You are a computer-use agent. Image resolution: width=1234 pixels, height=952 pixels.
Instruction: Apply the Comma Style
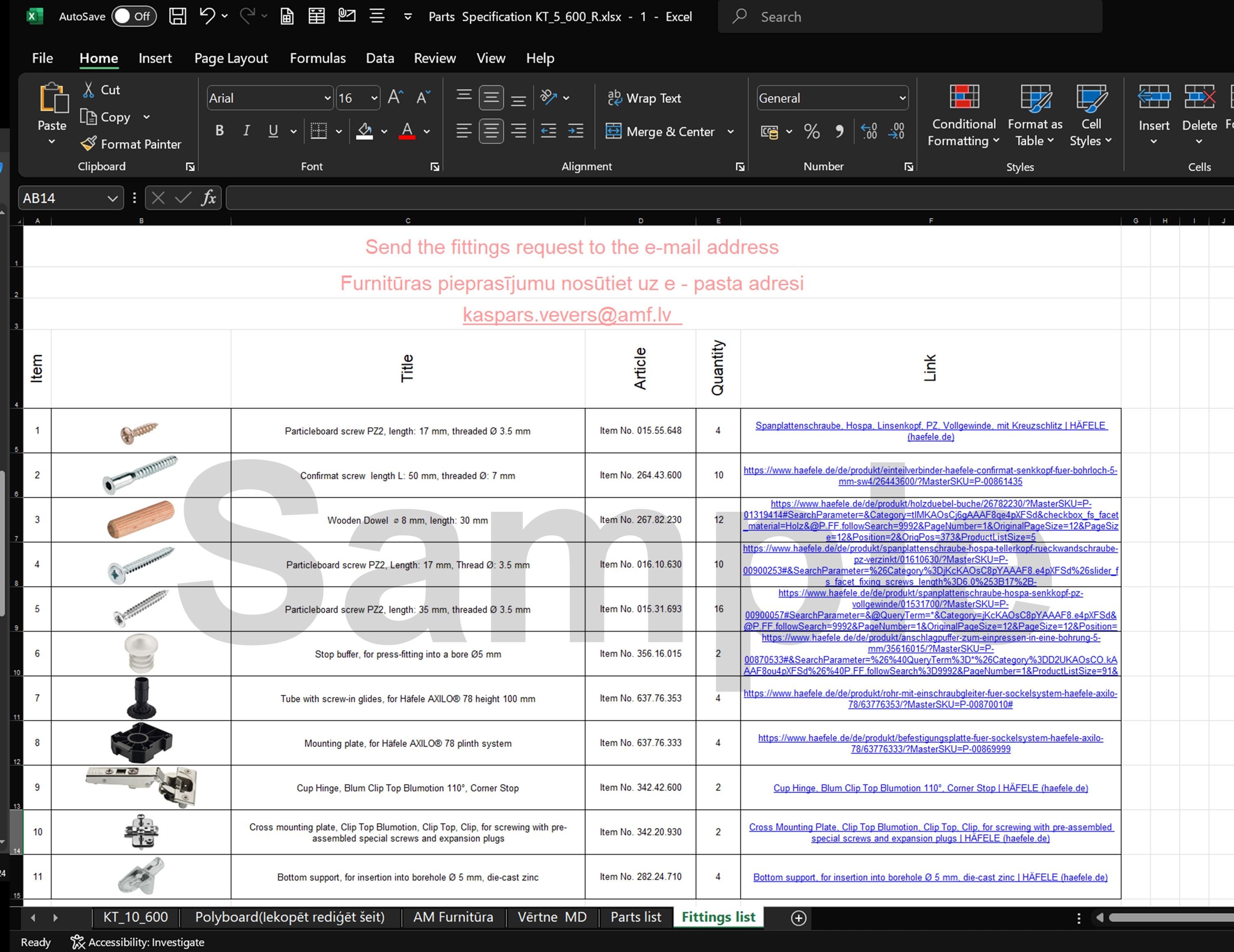pos(840,131)
